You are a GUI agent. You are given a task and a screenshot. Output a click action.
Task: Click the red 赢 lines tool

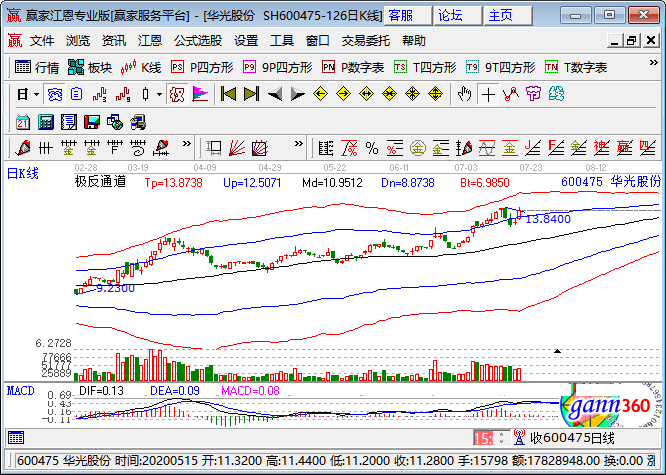click(x=624, y=148)
